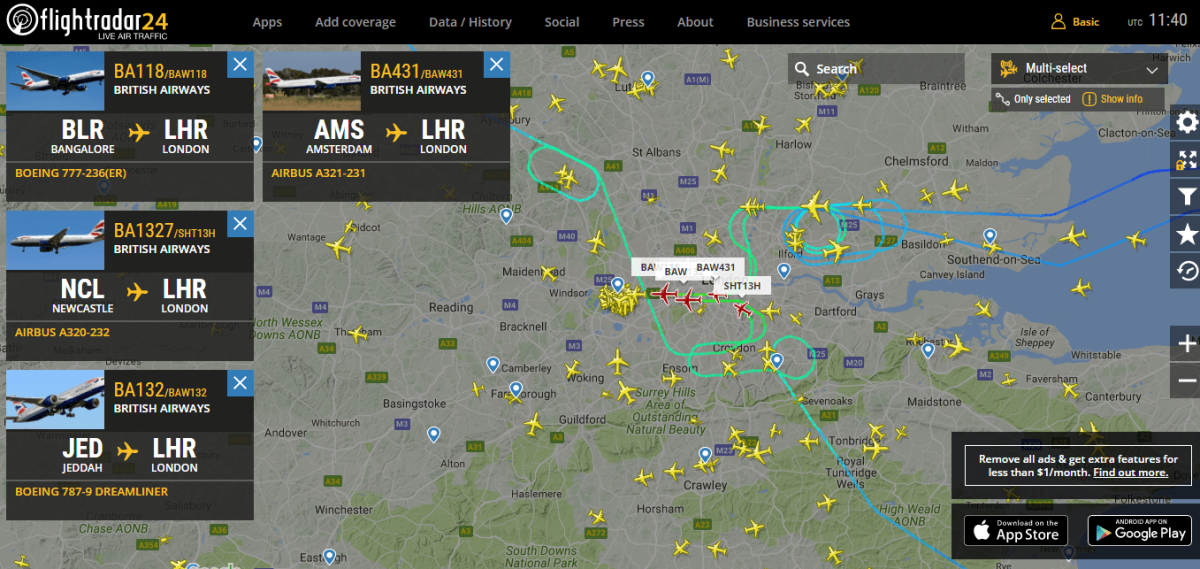
Task: Click the Flightradar24 logo
Action: click(90, 21)
